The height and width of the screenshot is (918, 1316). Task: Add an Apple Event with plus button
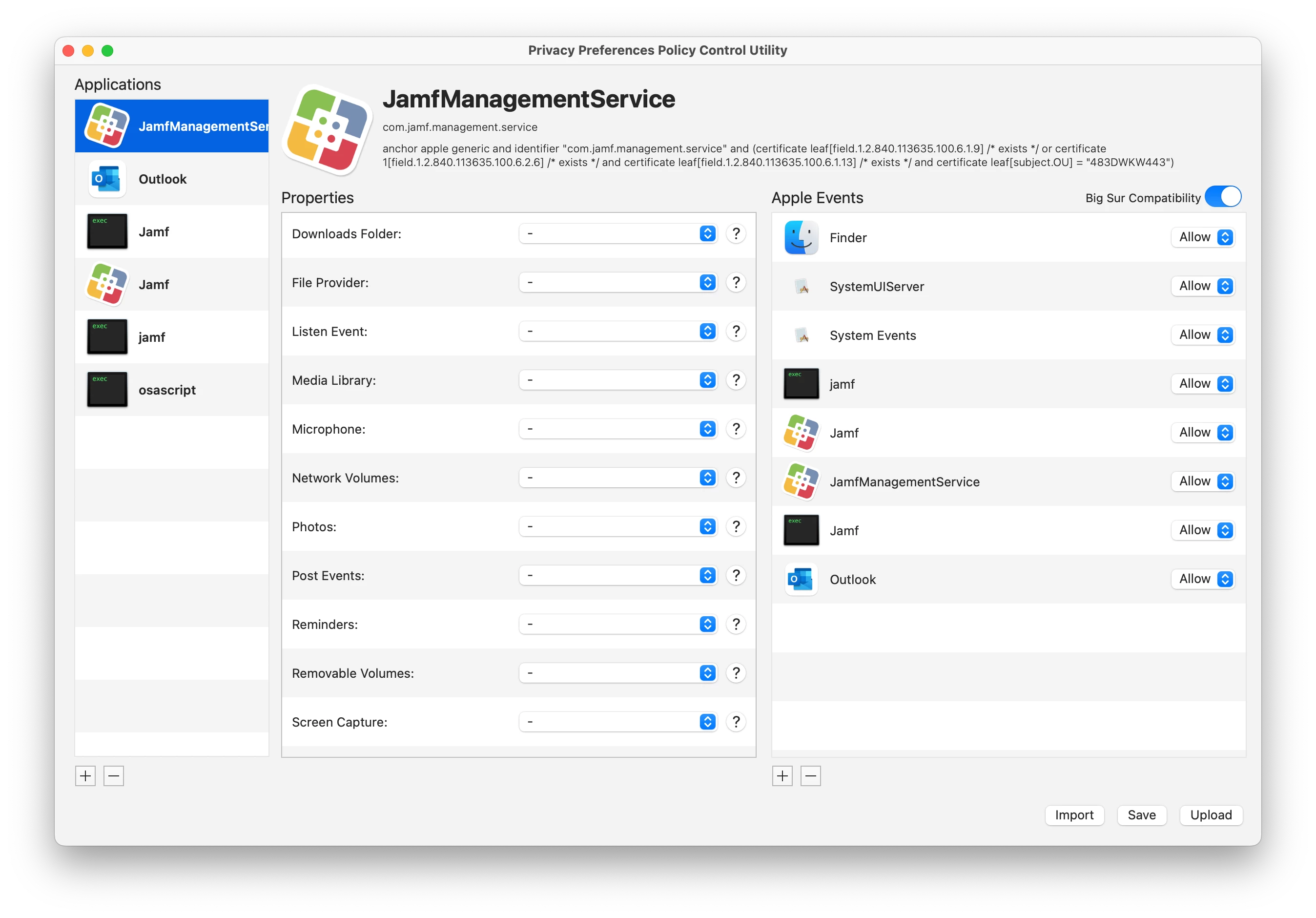(782, 776)
